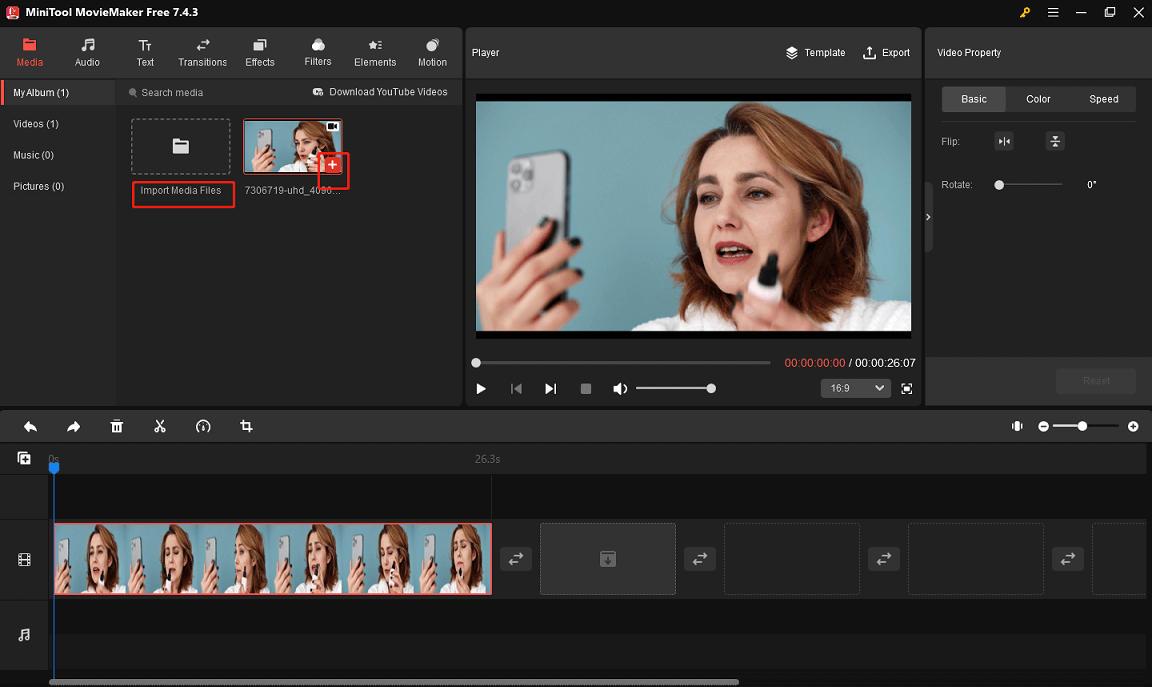Click the Export button

886,53
